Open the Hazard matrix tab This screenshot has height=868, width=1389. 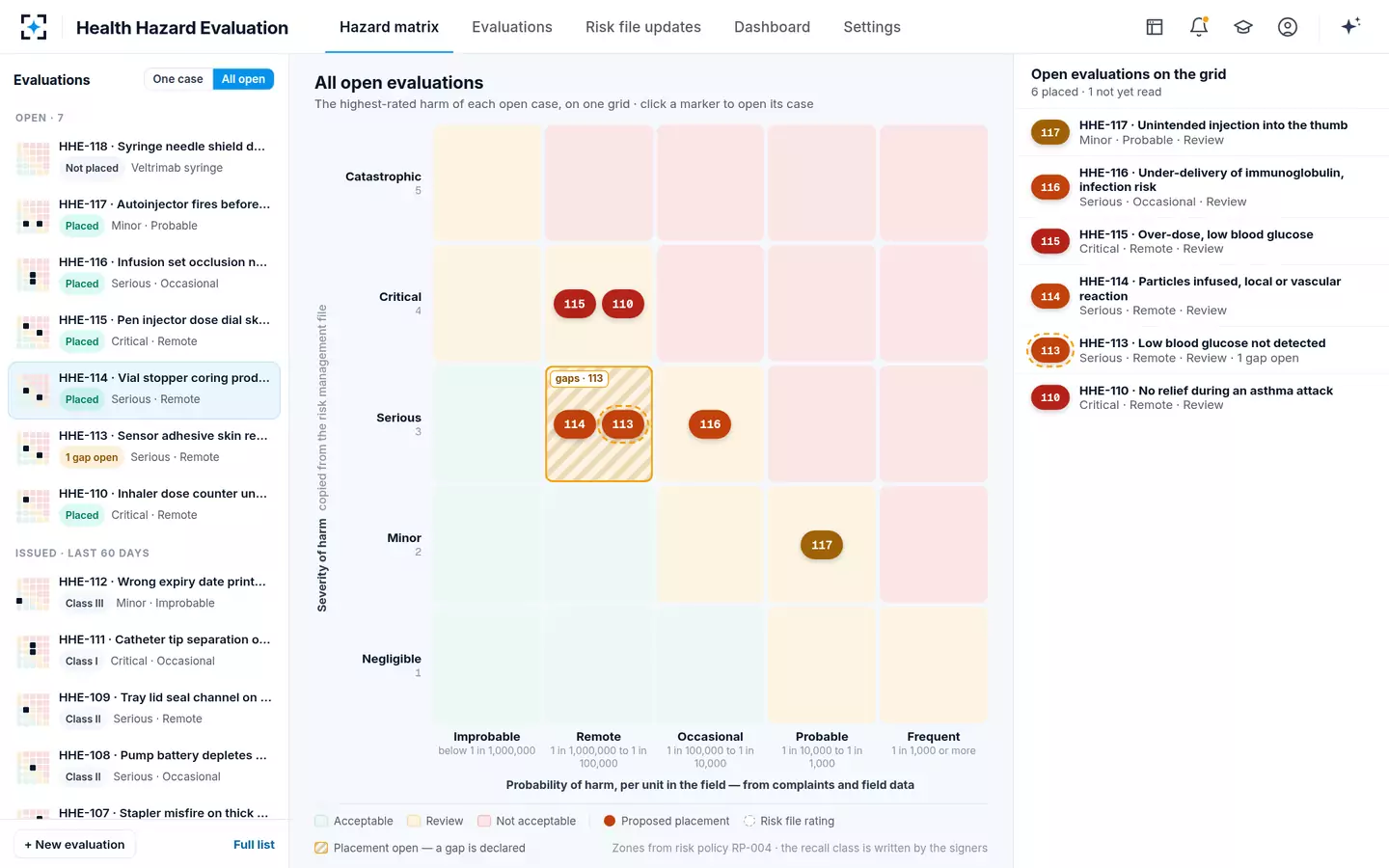[389, 27]
